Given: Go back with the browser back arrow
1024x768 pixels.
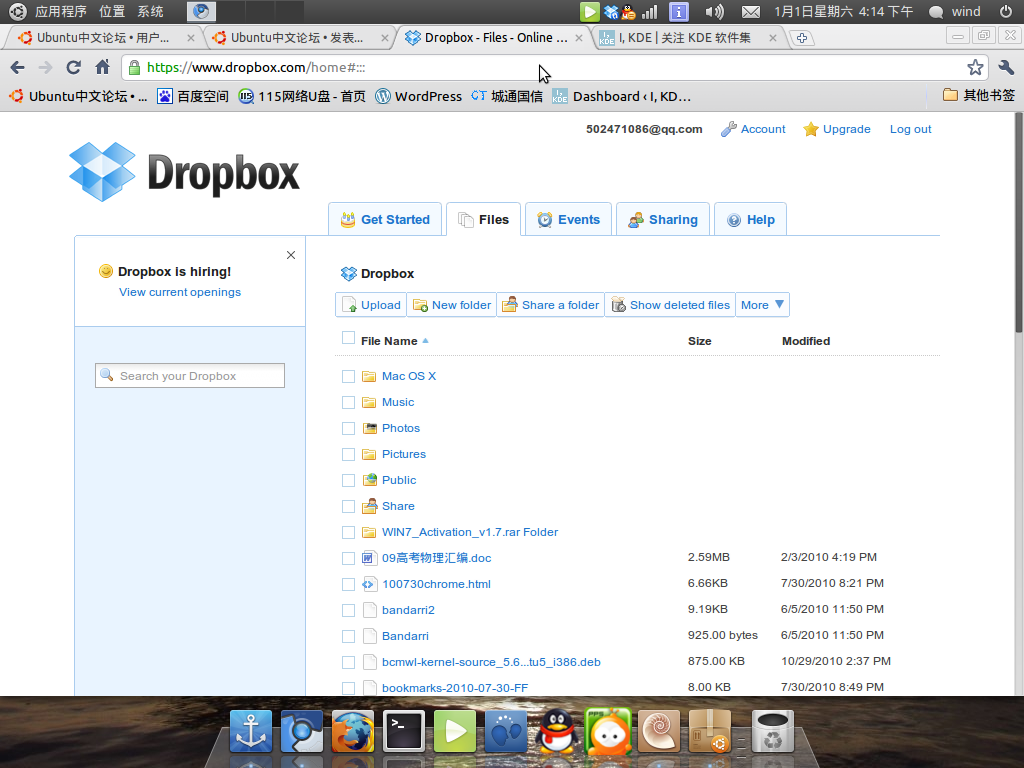Looking at the screenshot, I should coord(18,67).
